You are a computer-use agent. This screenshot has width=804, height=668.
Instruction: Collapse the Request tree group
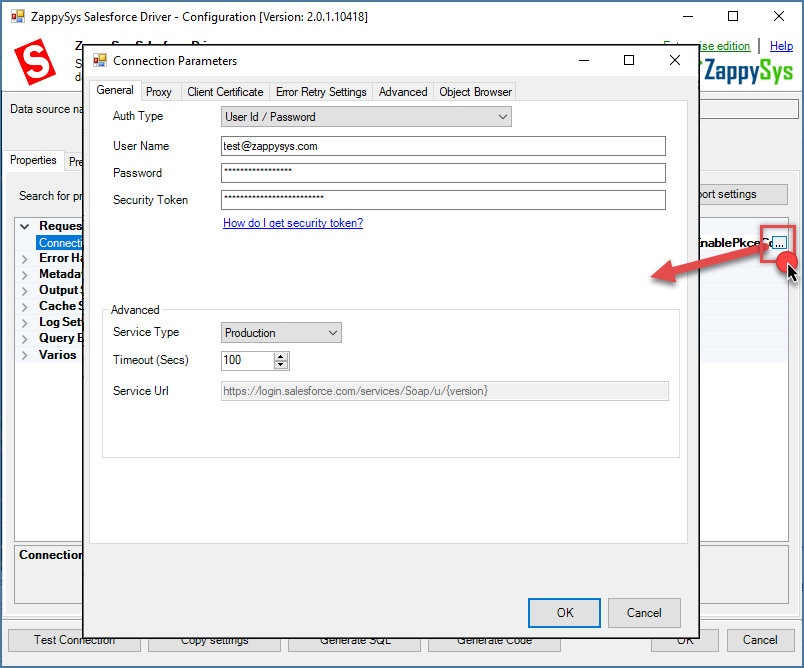point(24,226)
